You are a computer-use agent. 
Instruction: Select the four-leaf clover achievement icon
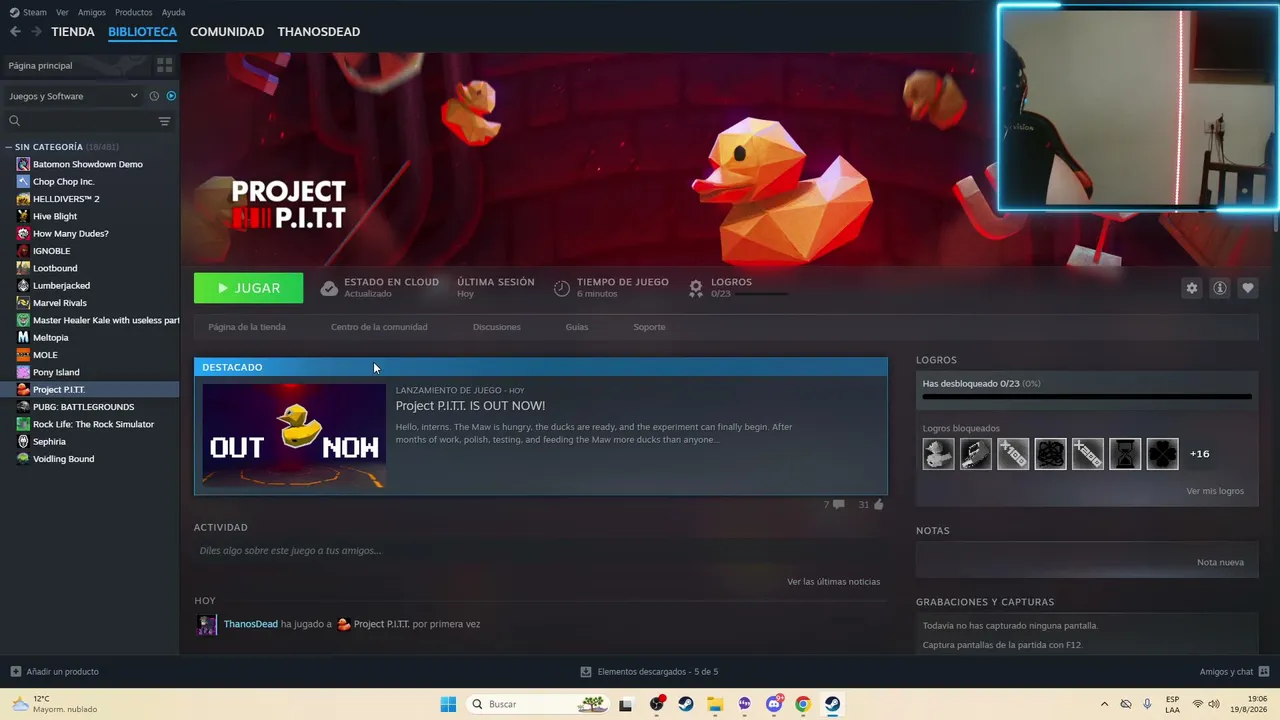tap(1163, 454)
